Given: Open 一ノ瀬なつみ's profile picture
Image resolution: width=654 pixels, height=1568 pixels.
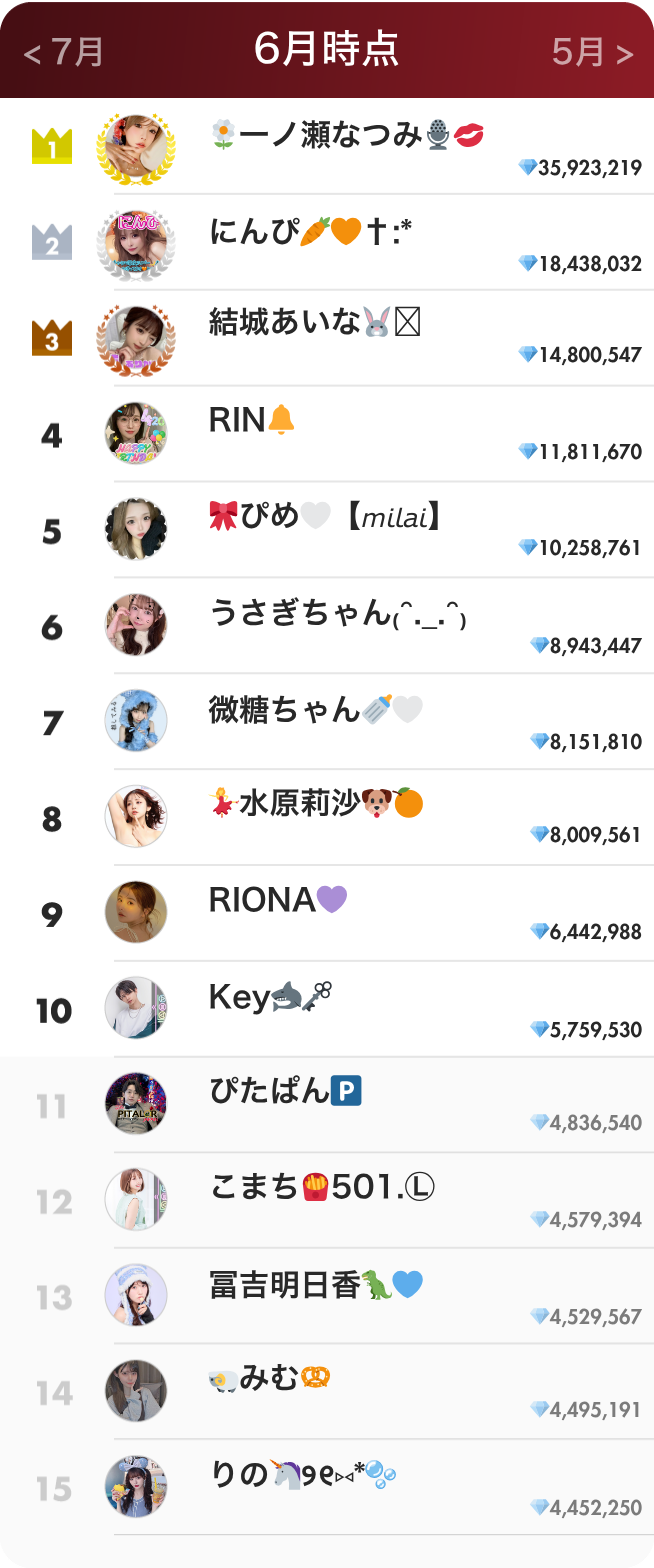Looking at the screenshot, I should coord(137,147).
